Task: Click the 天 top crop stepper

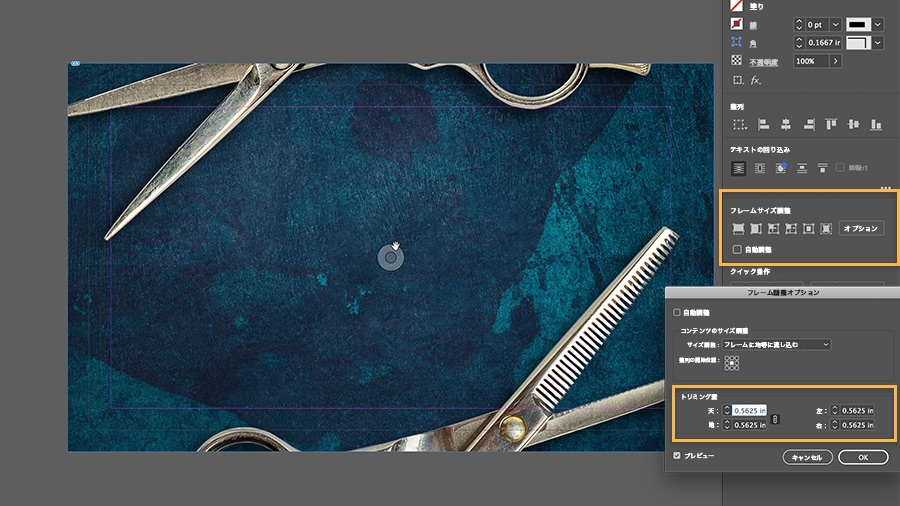Action: [727, 410]
